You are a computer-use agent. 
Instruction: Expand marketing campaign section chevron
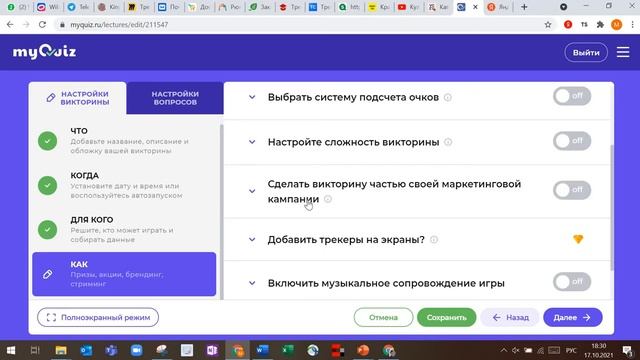click(252, 191)
